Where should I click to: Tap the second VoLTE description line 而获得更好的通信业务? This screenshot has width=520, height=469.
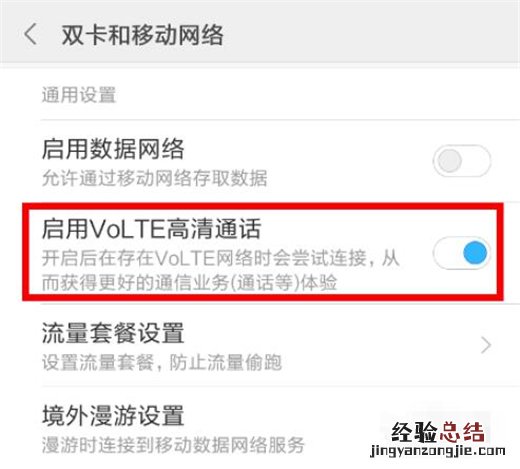189,283
